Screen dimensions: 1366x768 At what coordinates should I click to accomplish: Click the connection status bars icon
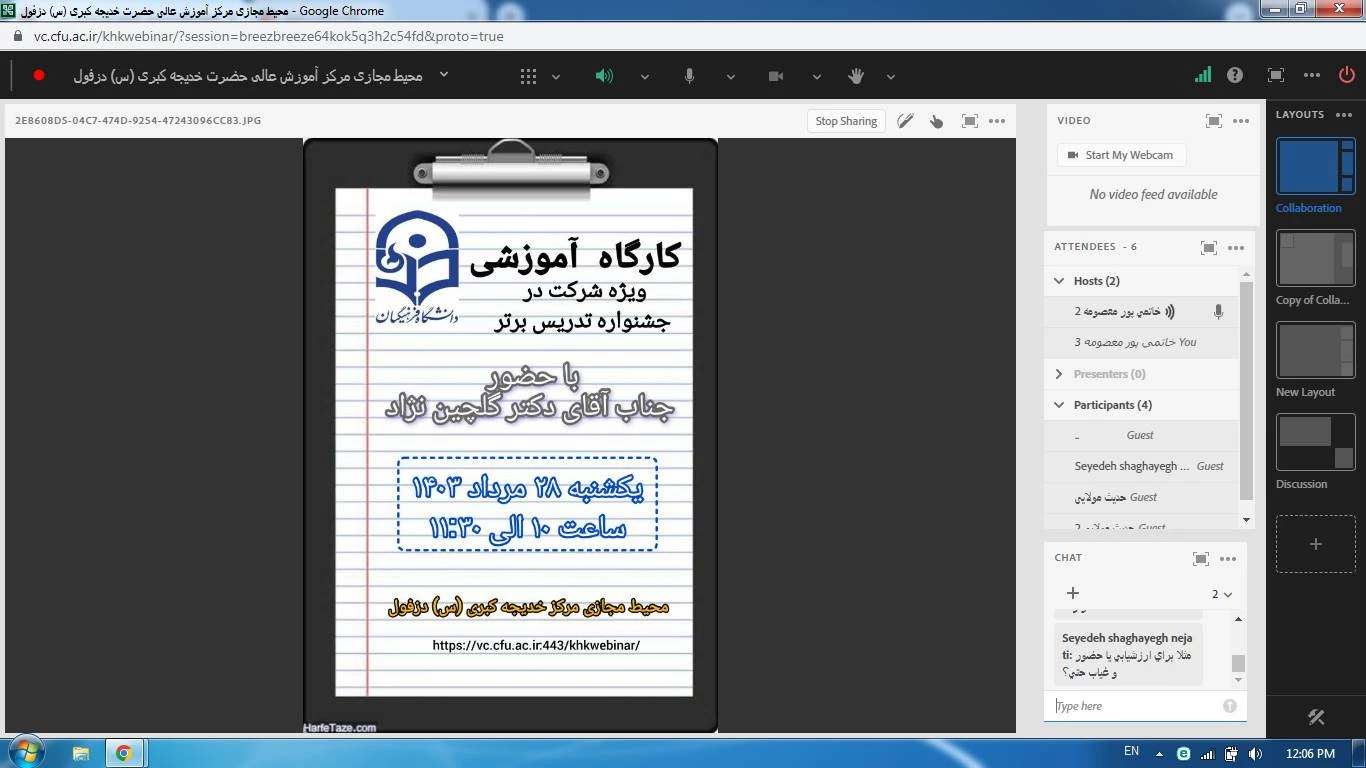[x=1203, y=75]
